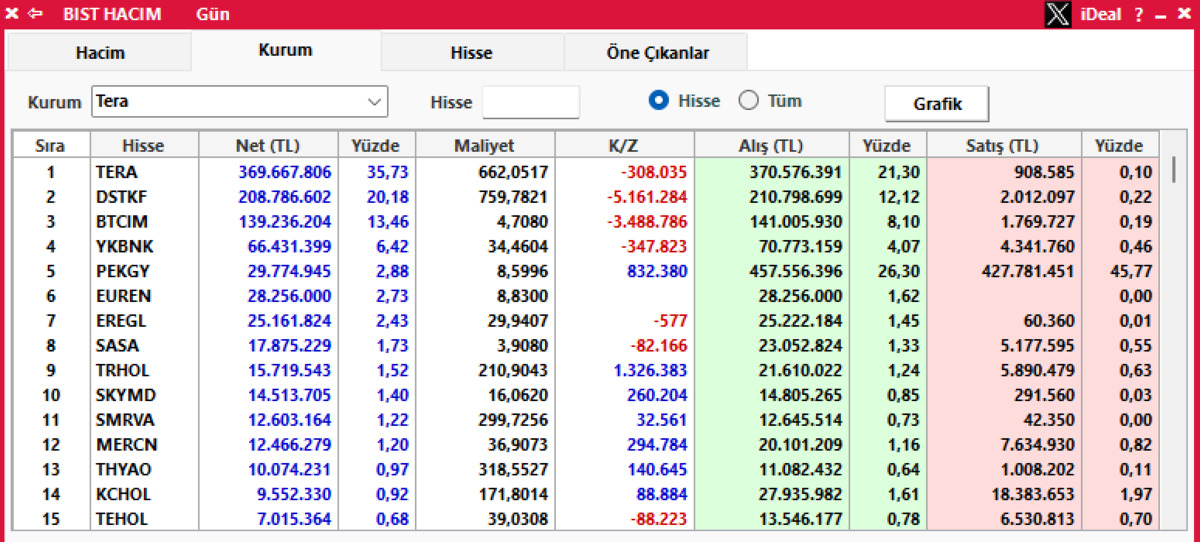Select the SKYMD stock cell
Screen dimensions: 1200x542
pos(143,395)
